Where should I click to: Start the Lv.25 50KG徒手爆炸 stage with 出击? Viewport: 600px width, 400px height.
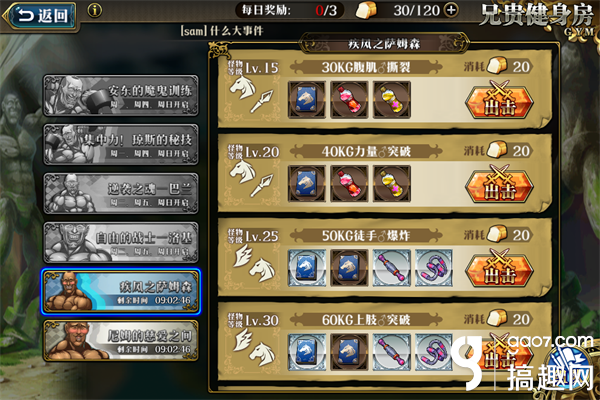pos(499,269)
